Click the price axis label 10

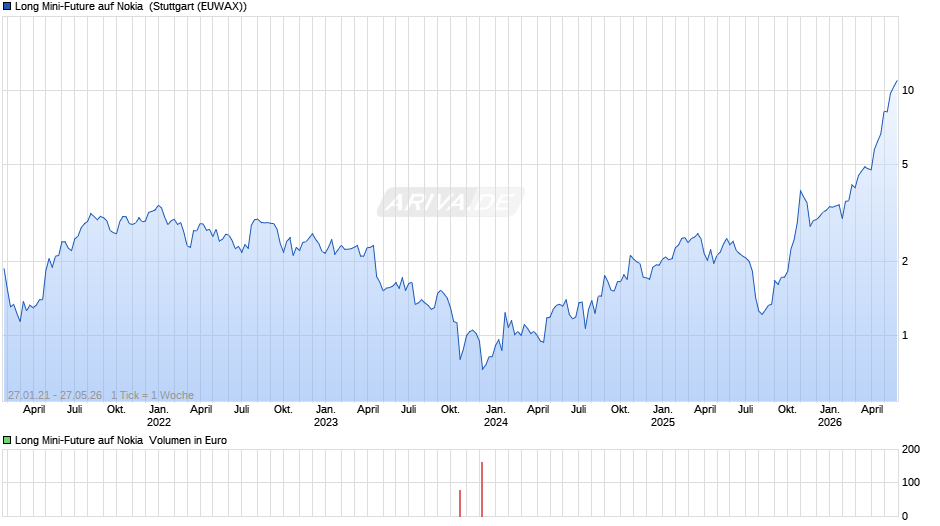click(908, 91)
